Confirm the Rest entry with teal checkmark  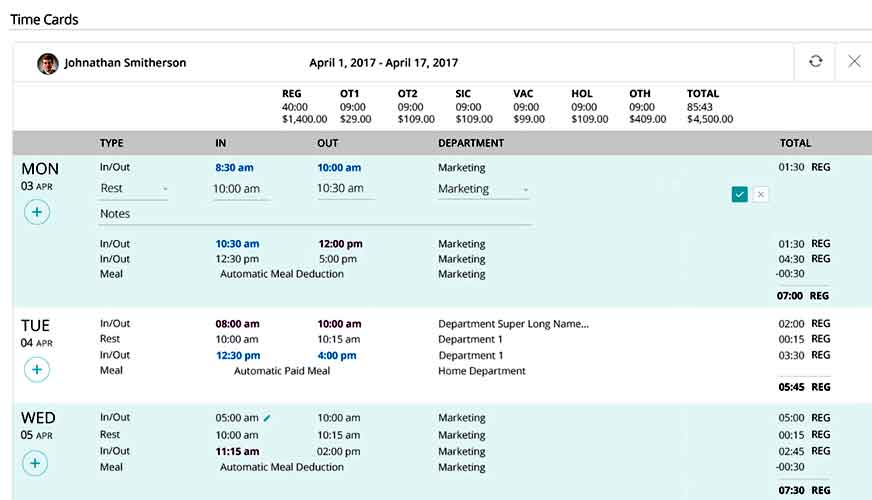[x=740, y=194]
